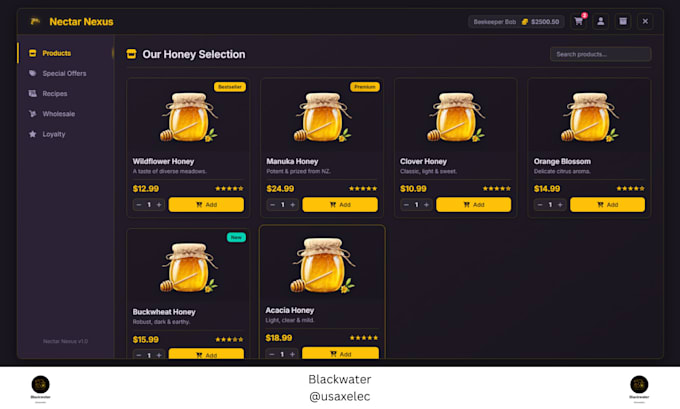Viewport: 680px width, 409px height.
Task: Open the user profile icon
Action: [x=601, y=21]
